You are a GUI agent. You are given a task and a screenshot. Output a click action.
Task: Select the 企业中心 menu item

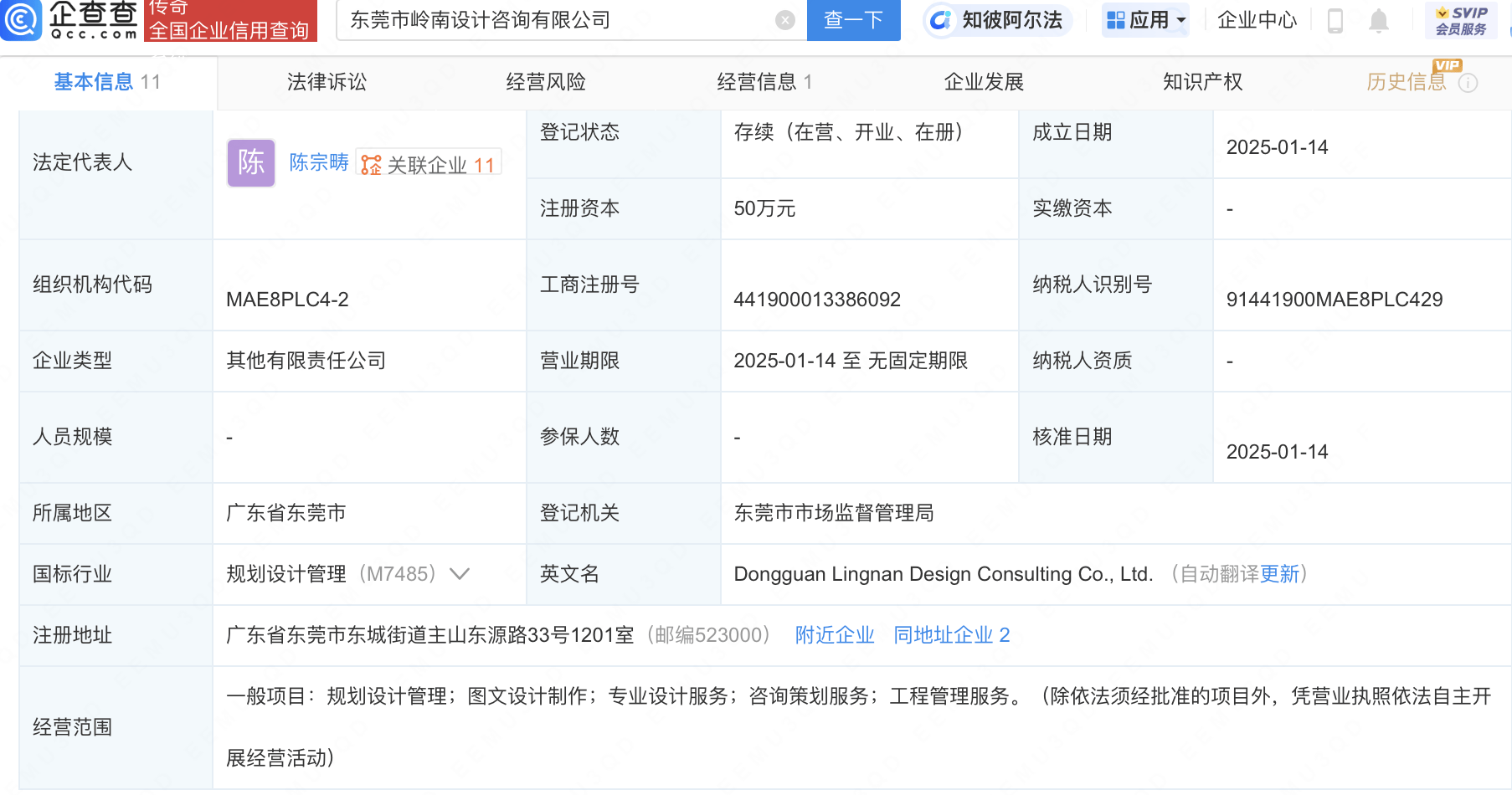point(1256,20)
